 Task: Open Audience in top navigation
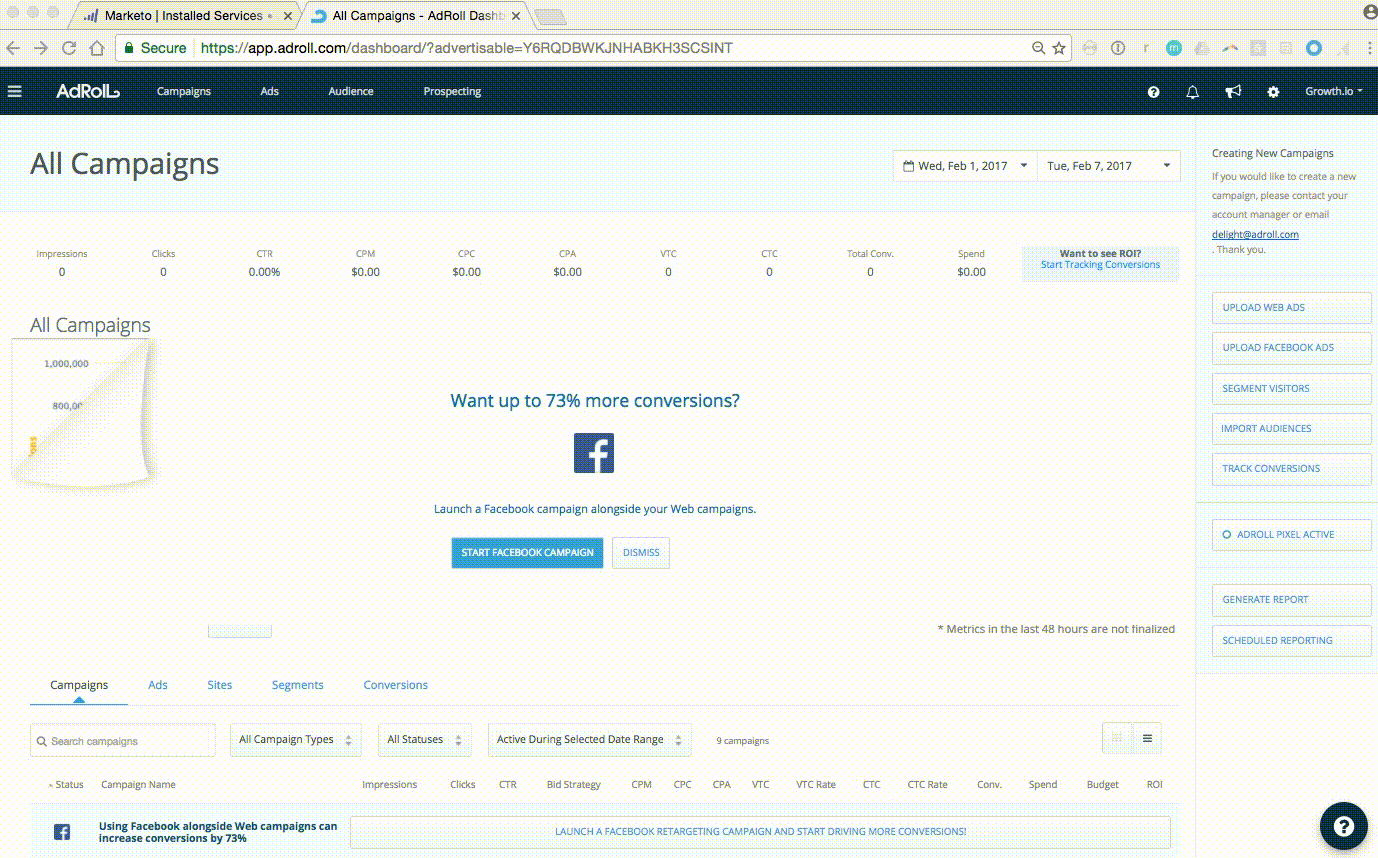pyautogui.click(x=351, y=92)
